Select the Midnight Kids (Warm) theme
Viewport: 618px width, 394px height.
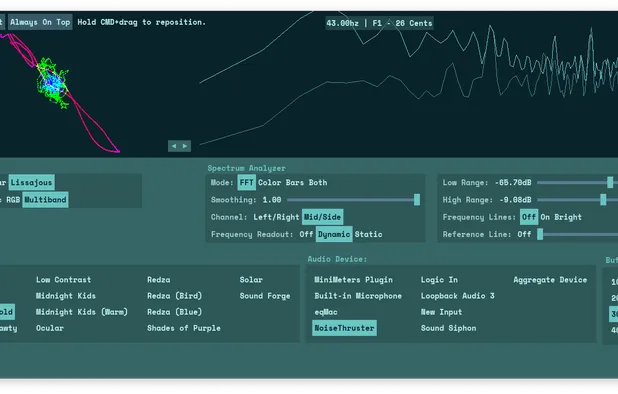tap(82, 312)
